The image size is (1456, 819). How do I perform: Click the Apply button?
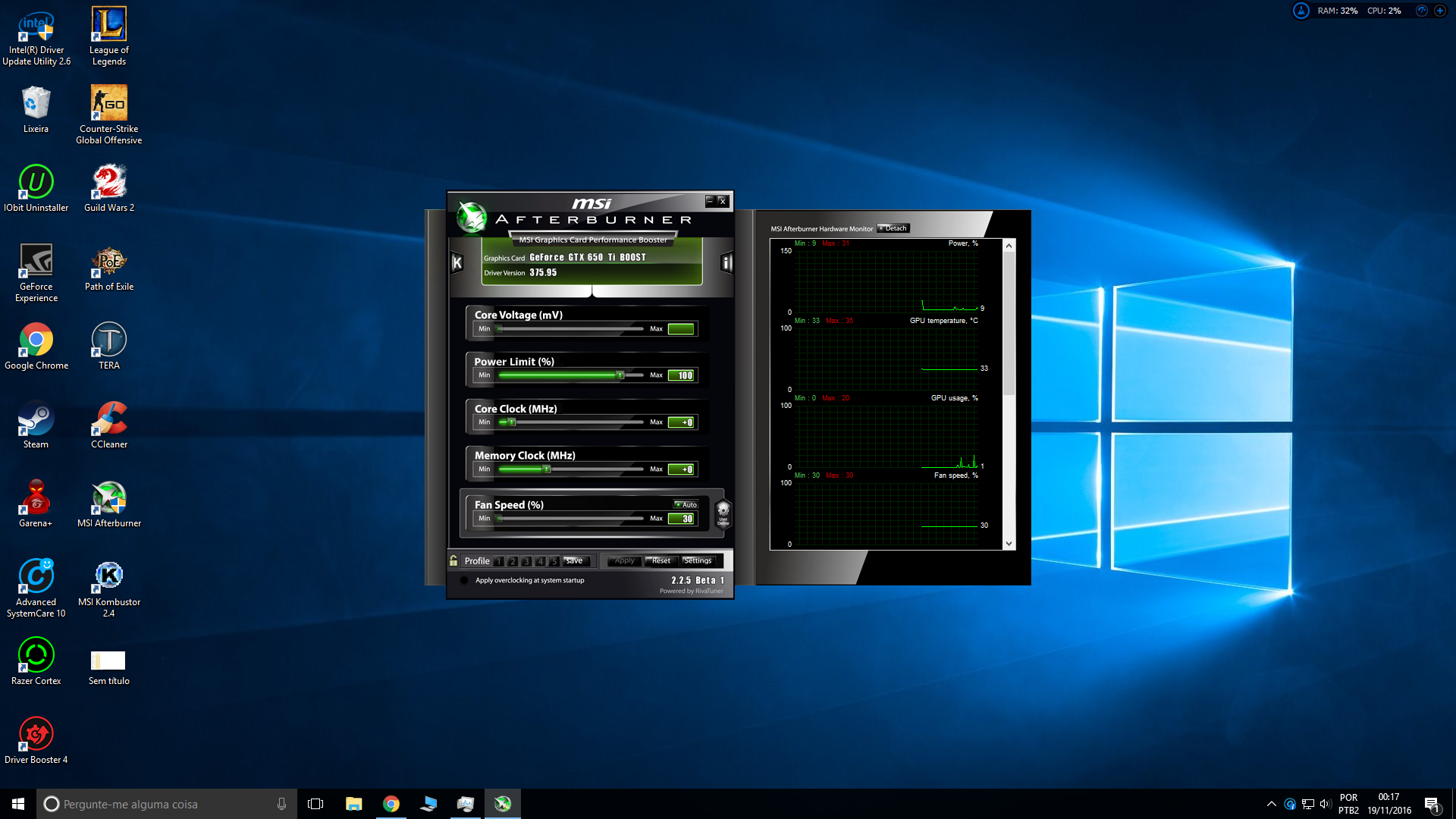[625, 561]
